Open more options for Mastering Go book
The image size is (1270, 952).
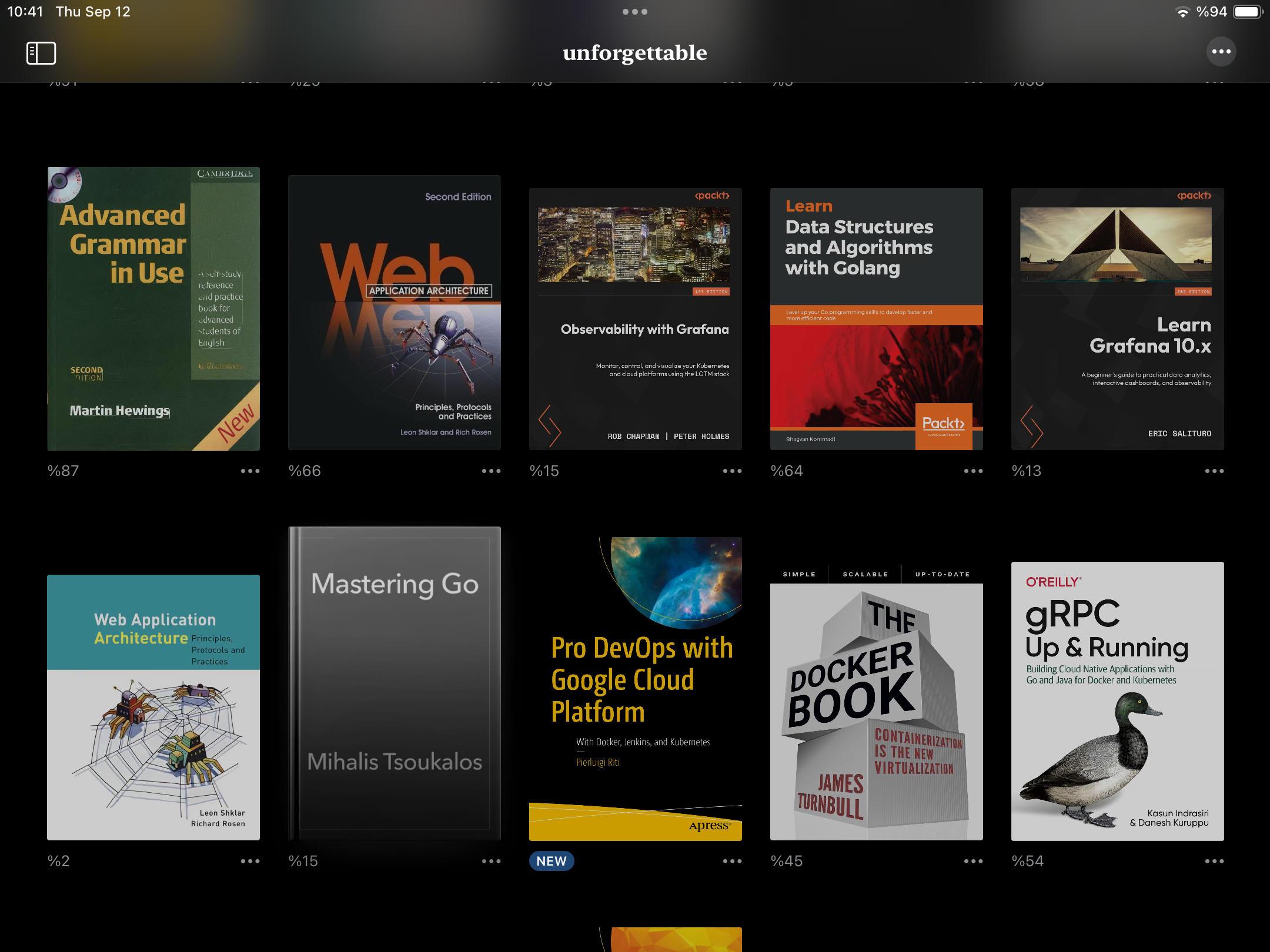(491, 861)
